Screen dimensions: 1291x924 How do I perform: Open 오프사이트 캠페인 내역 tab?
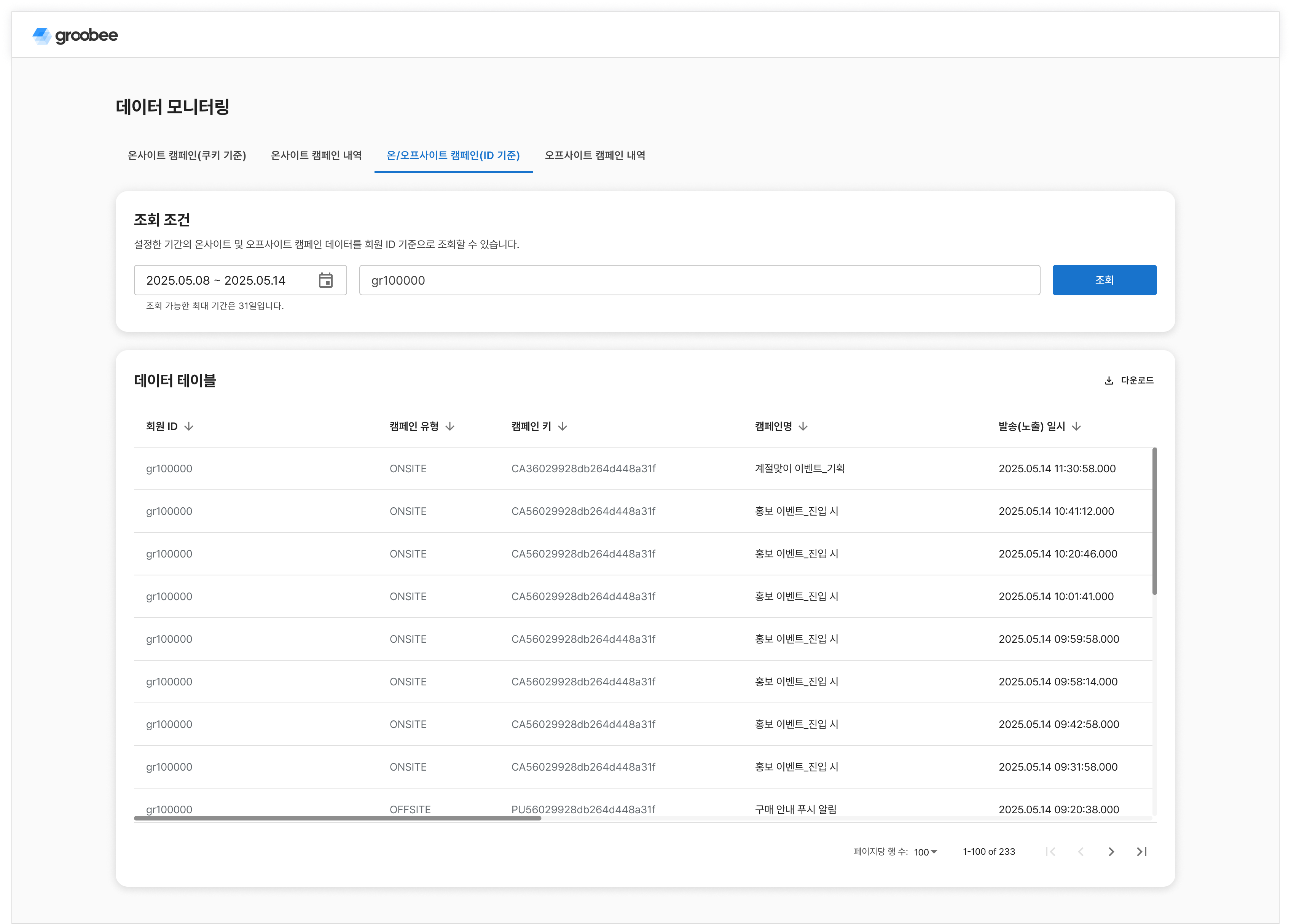[594, 155]
